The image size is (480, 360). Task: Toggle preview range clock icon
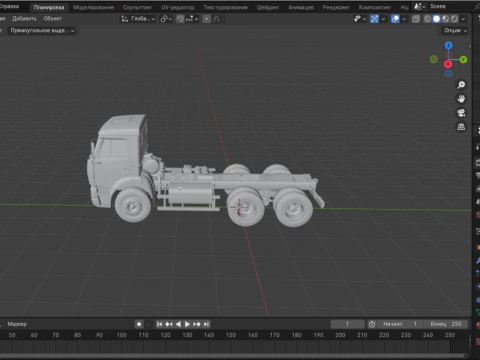click(372, 324)
